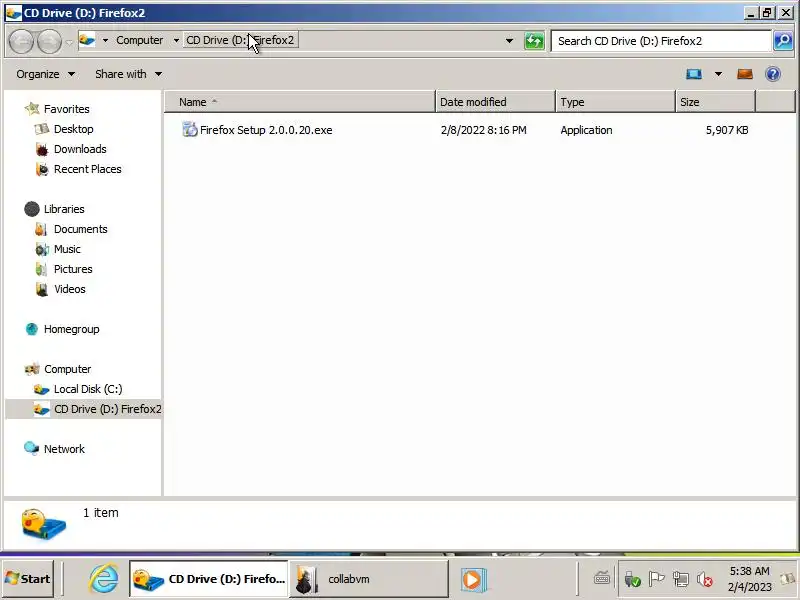The image size is (800, 600).
Task: Click the Favorites star icon
Action: (x=32, y=108)
